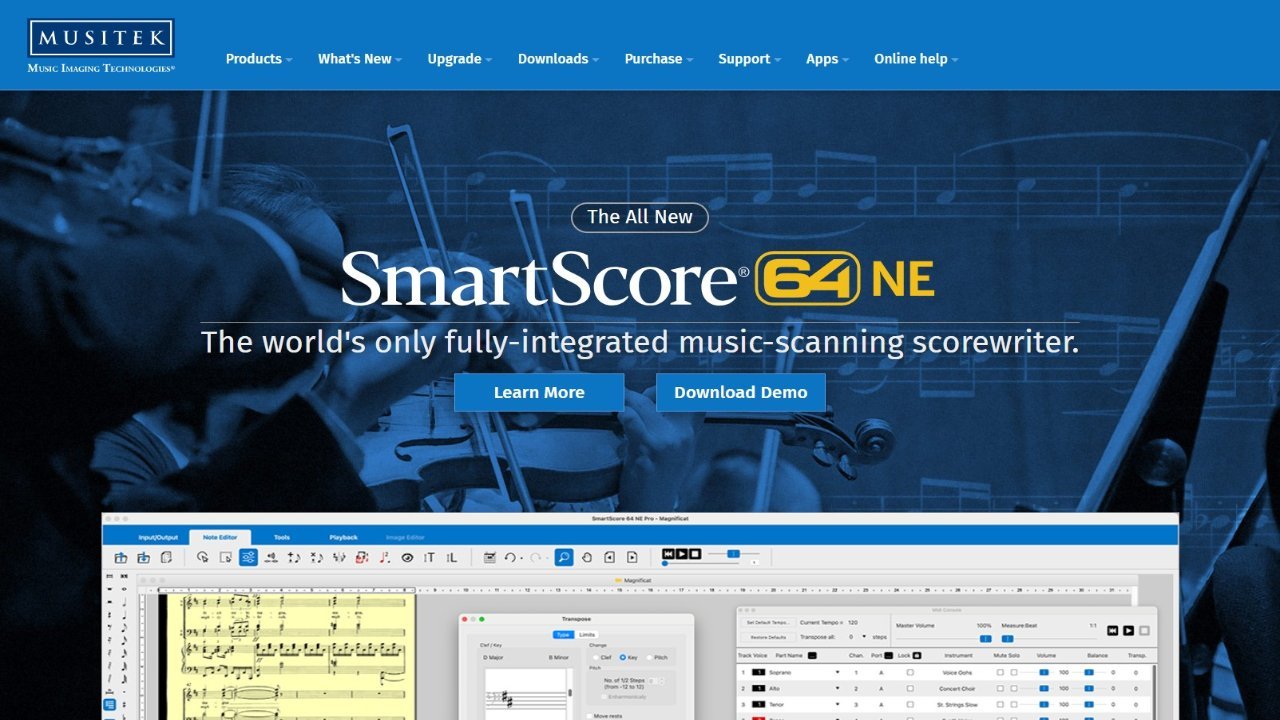Click rewind in the MIDI console window

(1112, 630)
